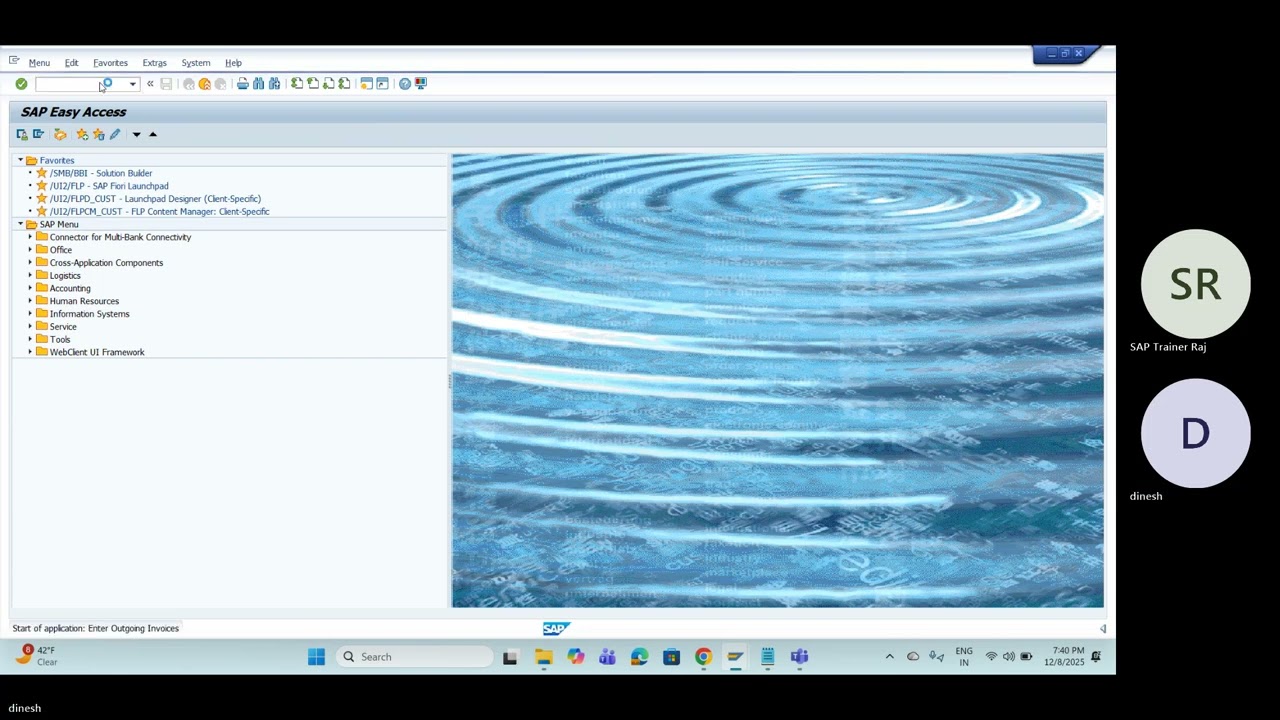Open the Extras menu
The image size is (1280, 720).
click(x=154, y=63)
